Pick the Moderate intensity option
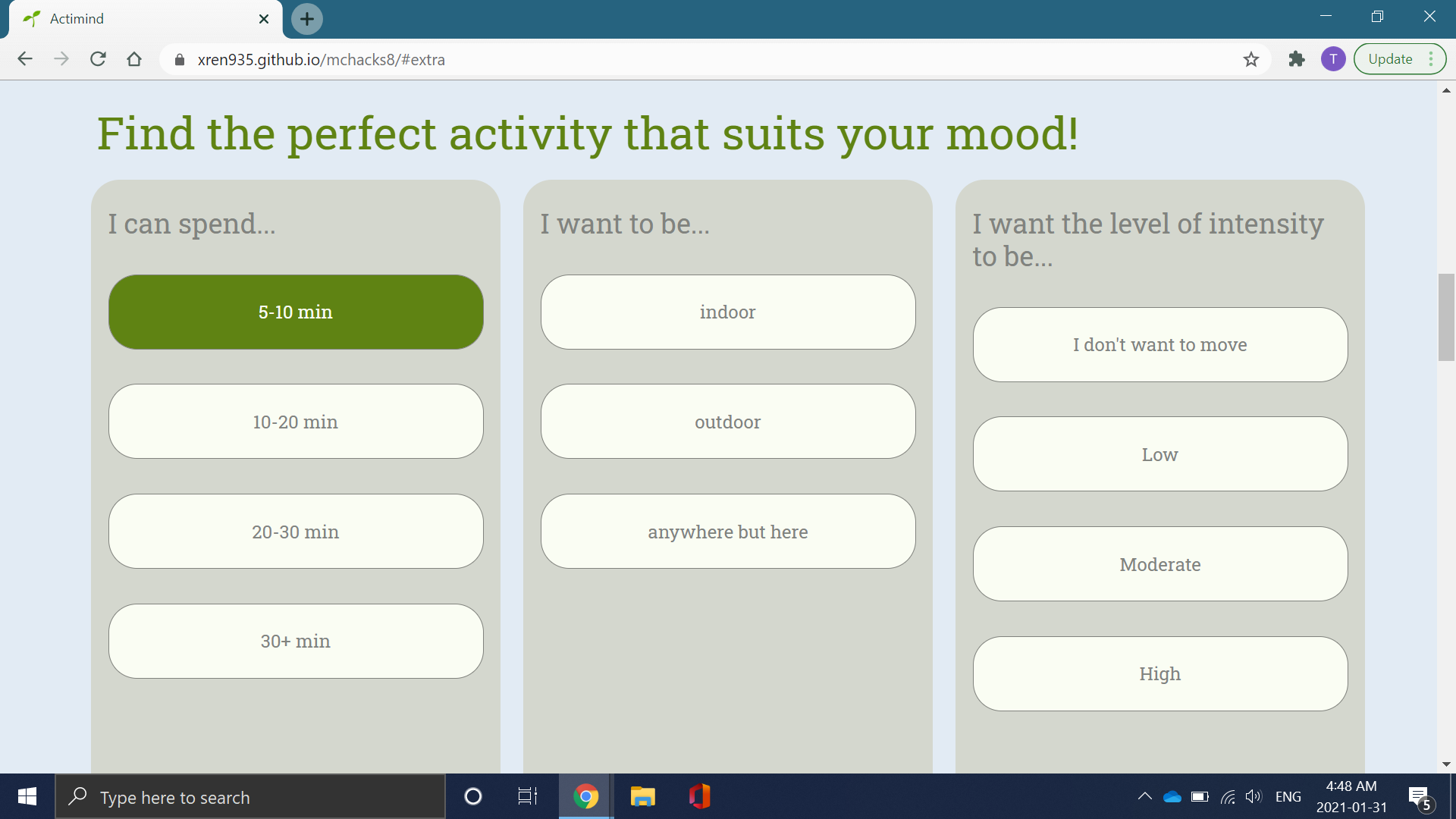Image resolution: width=1456 pixels, height=819 pixels. (x=1159, y=564)
